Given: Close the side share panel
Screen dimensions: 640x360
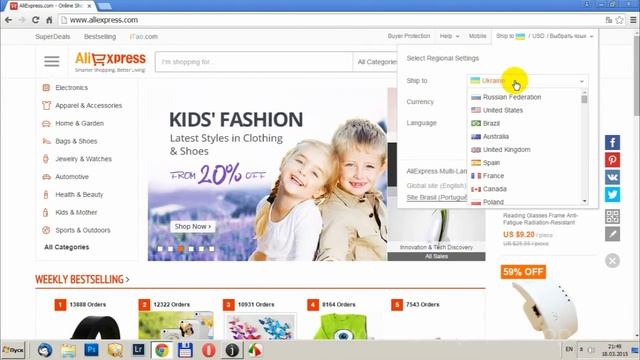Looking at the screenshot, I should 612,260.
